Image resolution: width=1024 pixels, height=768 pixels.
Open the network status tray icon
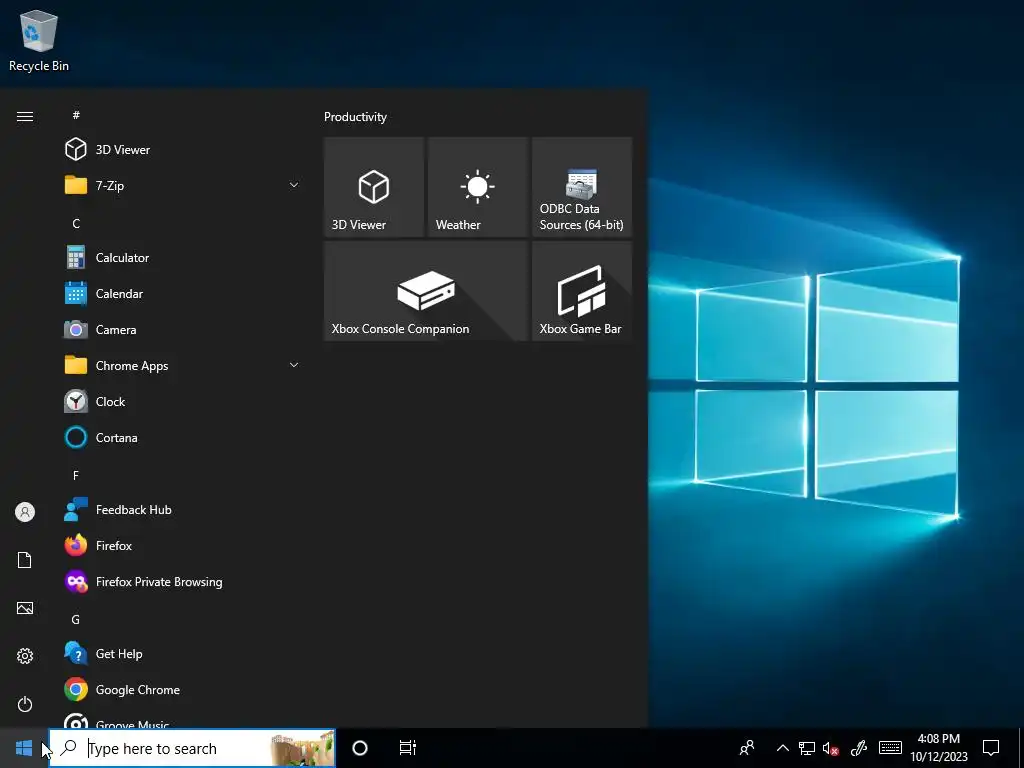[807, 748]
